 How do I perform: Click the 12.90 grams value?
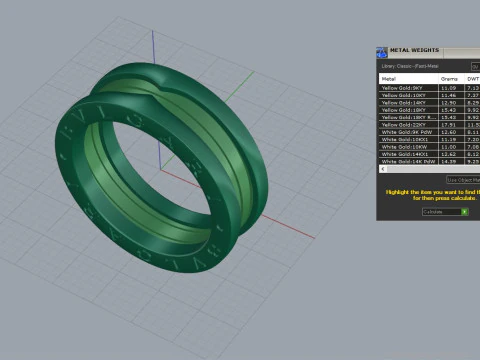pos(448,103)
